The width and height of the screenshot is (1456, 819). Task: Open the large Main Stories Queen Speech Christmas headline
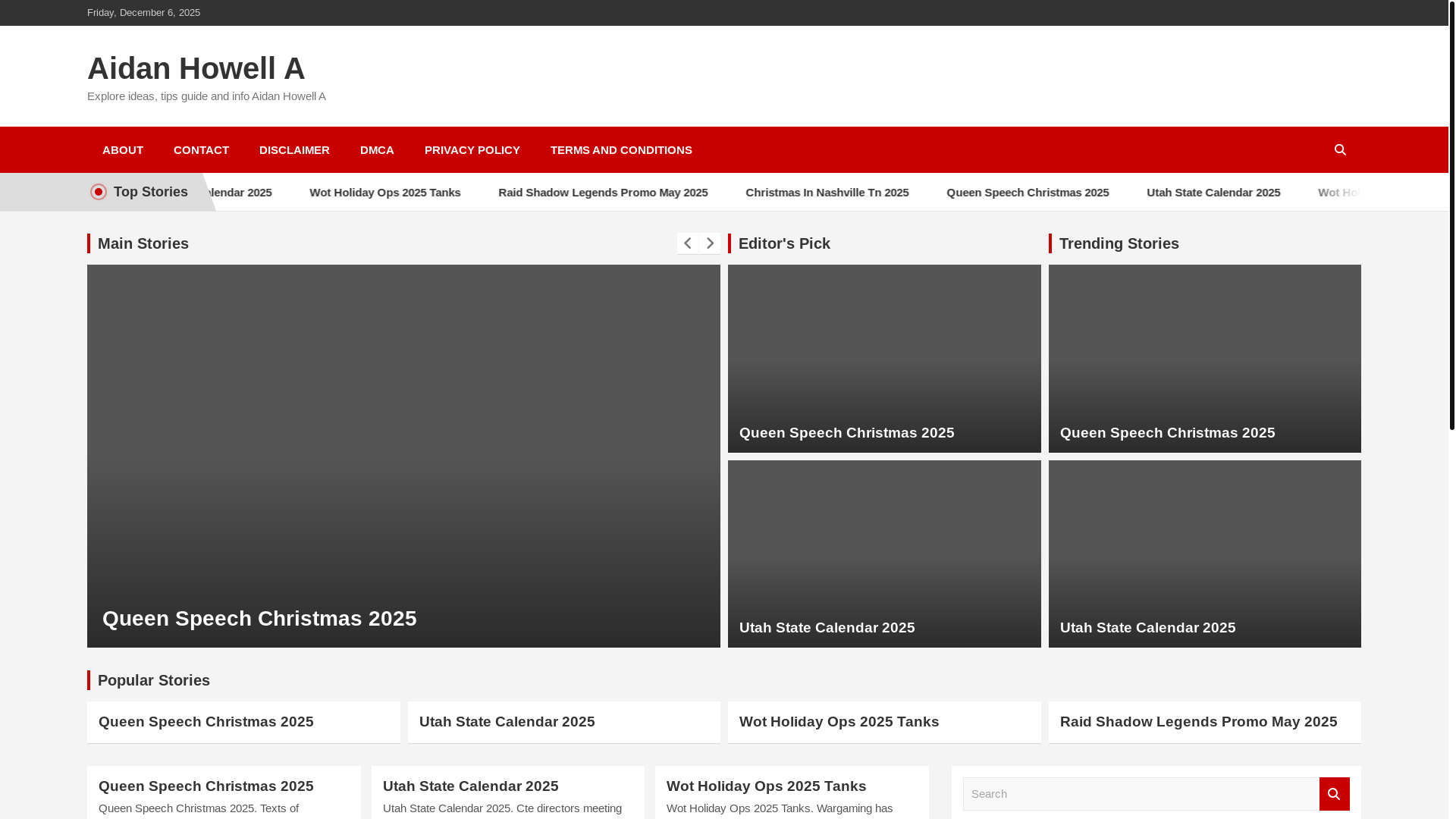tap(259, 619)
